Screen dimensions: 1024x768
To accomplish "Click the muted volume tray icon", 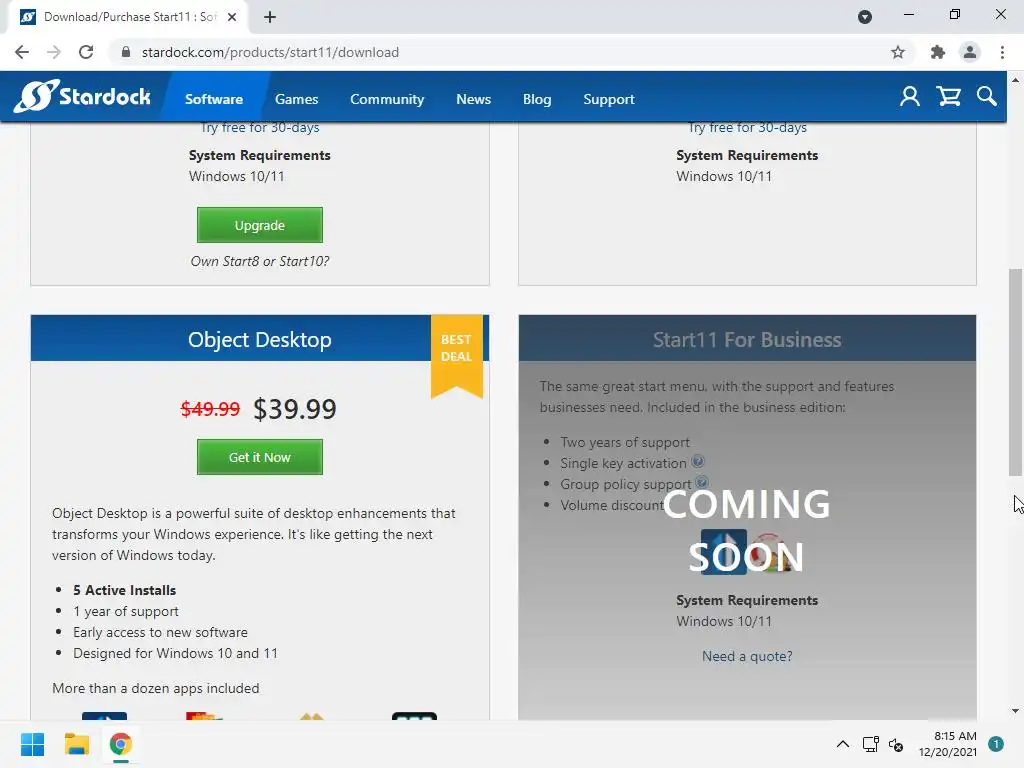I will [x=896, y=744].
